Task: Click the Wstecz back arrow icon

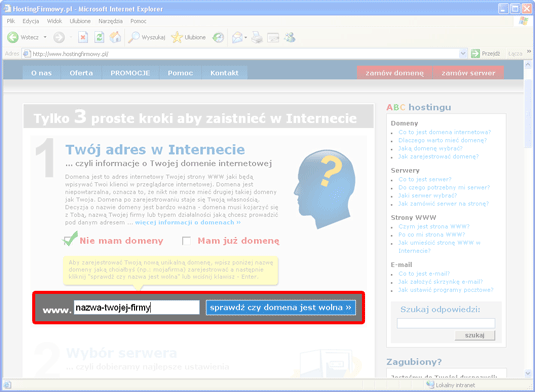Action: (x=13, y=37)
